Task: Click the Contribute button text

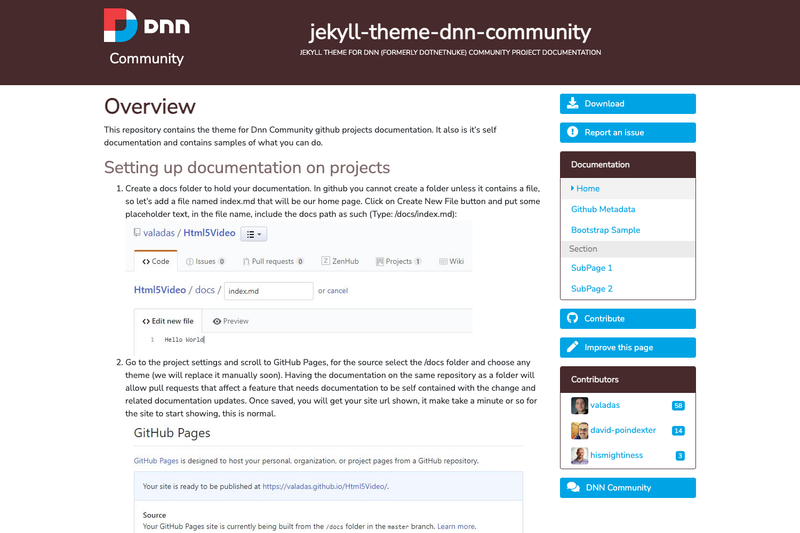Action: click(604, 319)
